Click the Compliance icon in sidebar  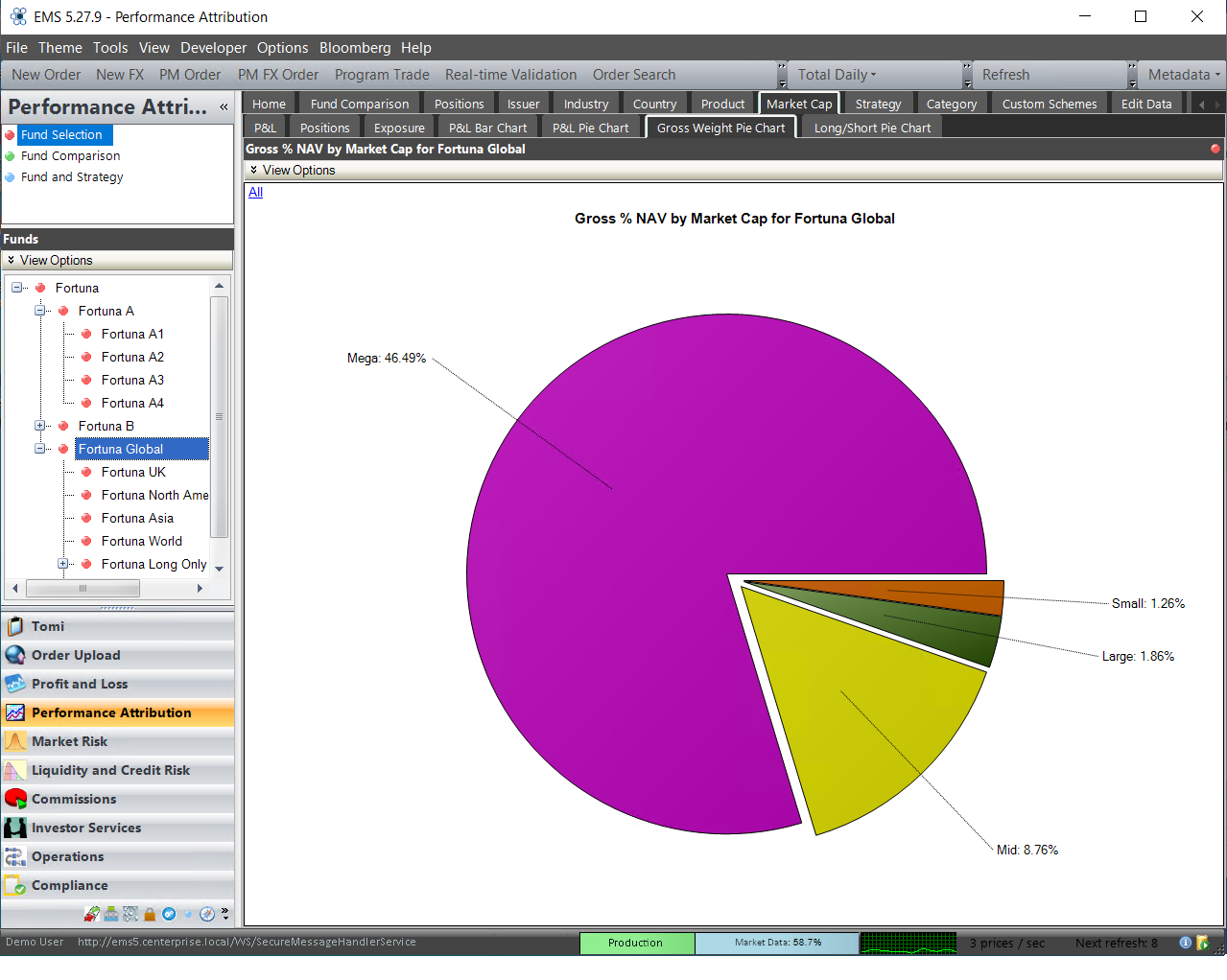[x=15, y=885]
